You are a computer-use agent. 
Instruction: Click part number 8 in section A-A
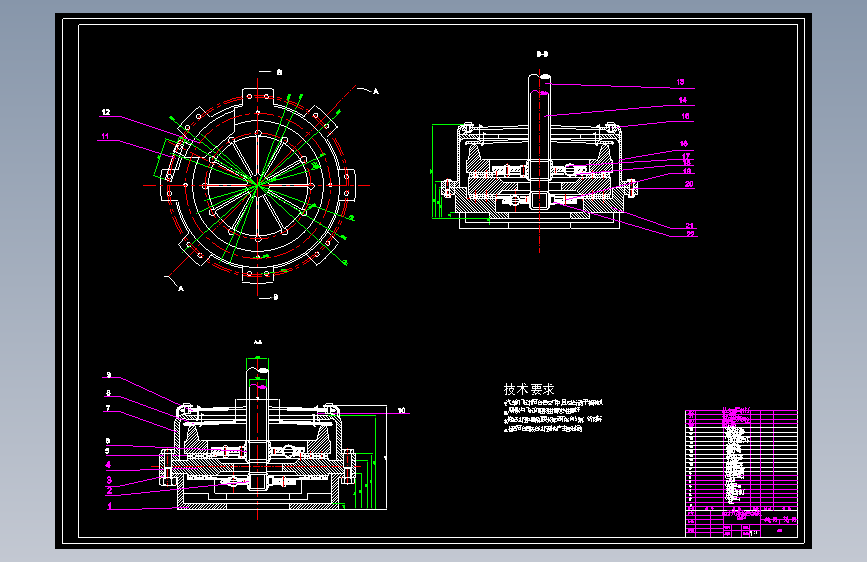click(108, 393)
